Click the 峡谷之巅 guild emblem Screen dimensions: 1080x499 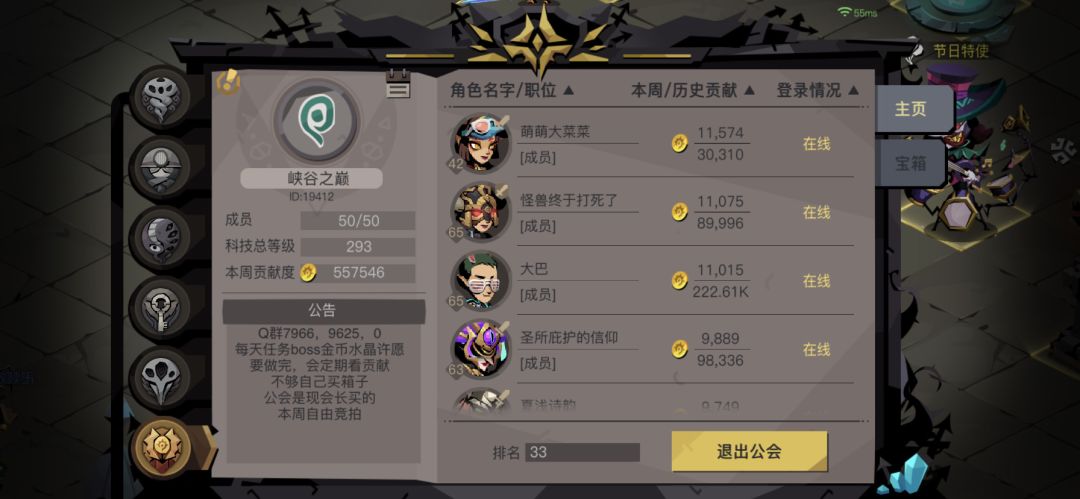point(316,121)
